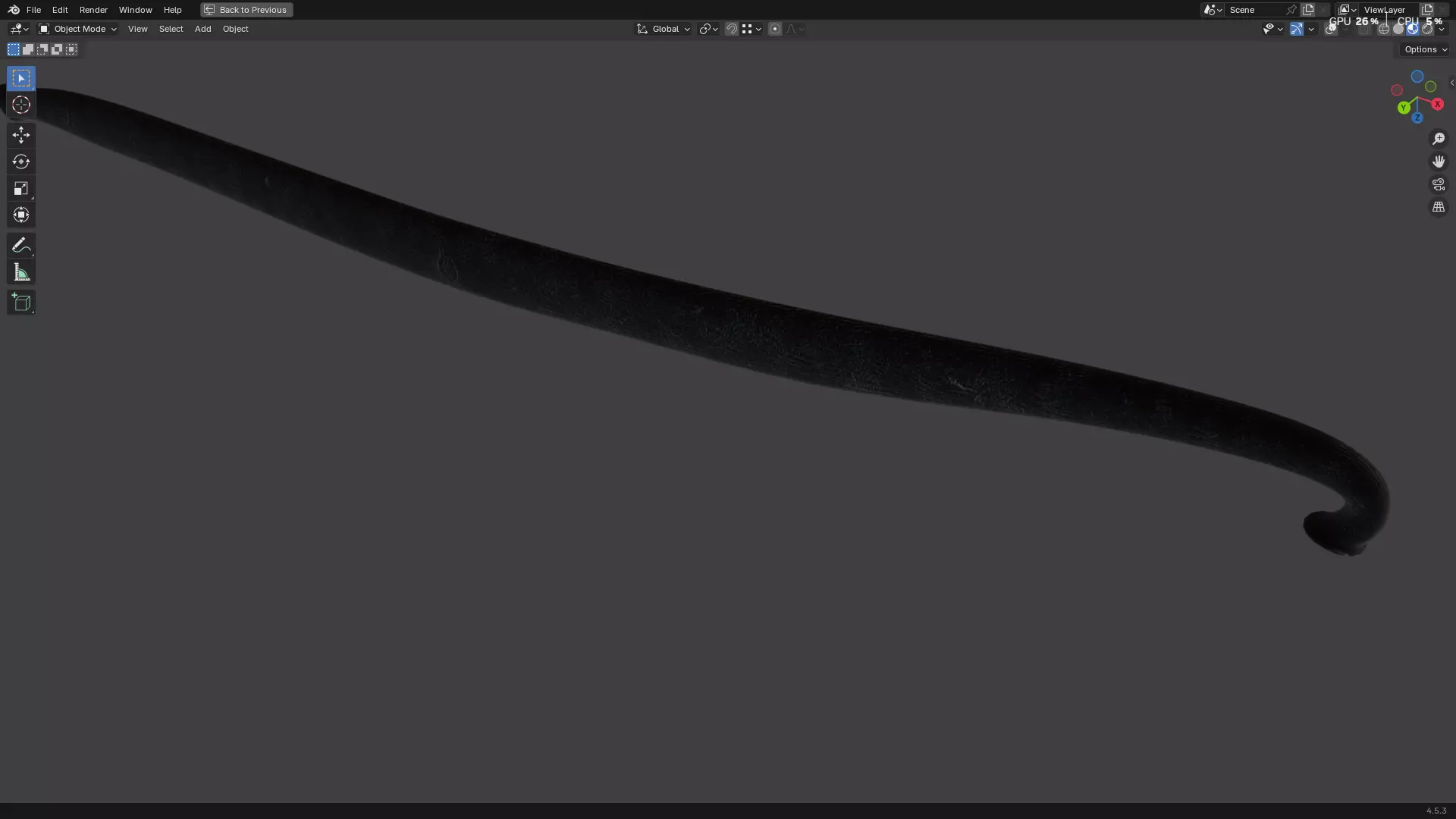Select the Move tool
1456x819 pixels.
click(x=21, y=135)
